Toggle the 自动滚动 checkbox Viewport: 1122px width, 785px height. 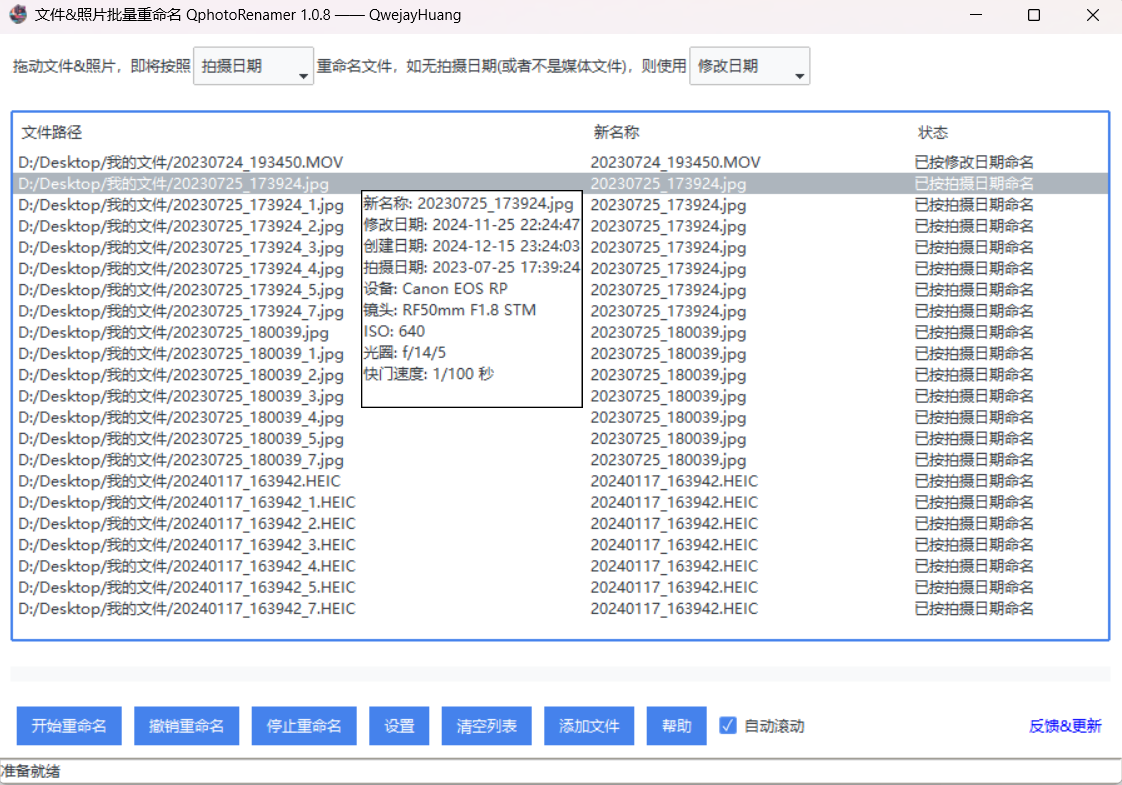click(728, 726)
